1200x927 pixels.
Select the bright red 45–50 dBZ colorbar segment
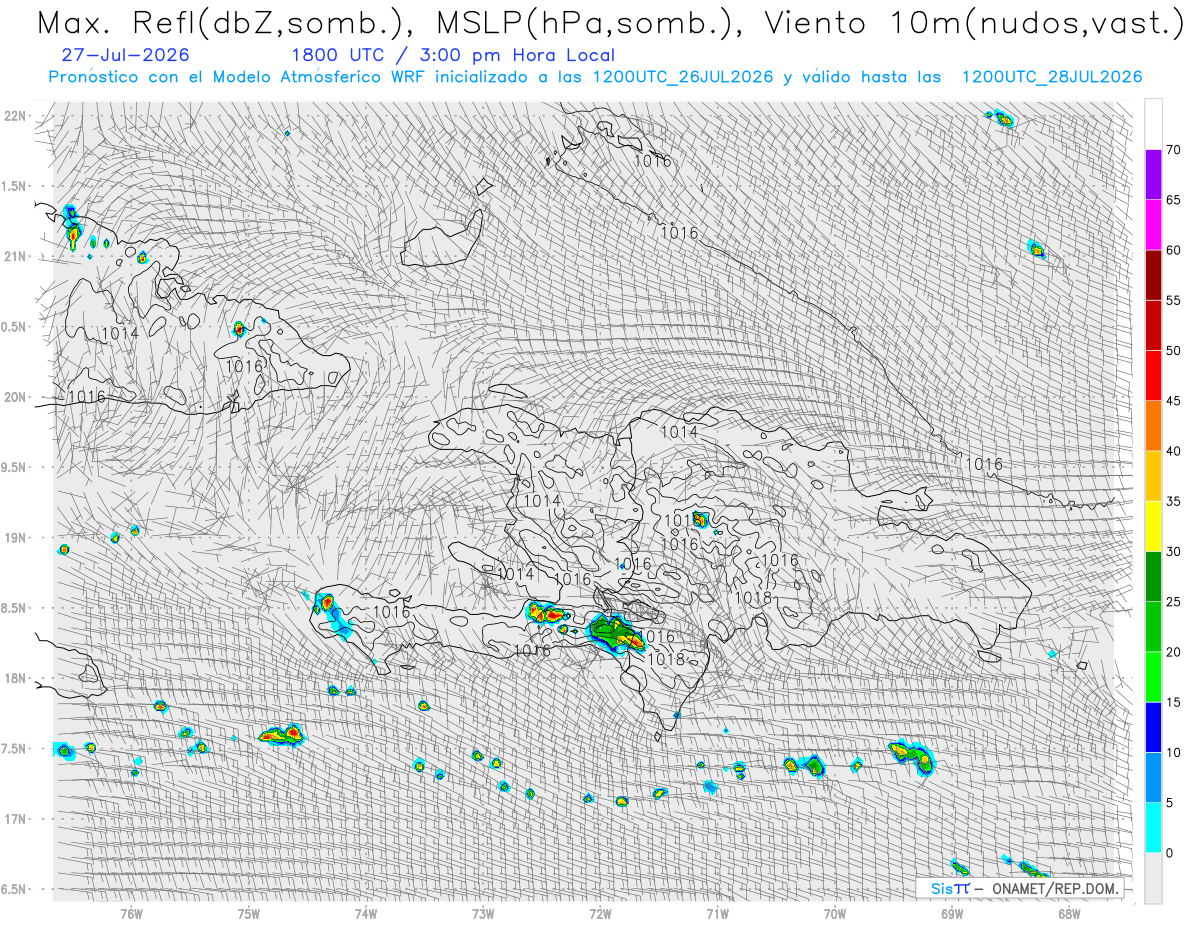click(1153, 376)
